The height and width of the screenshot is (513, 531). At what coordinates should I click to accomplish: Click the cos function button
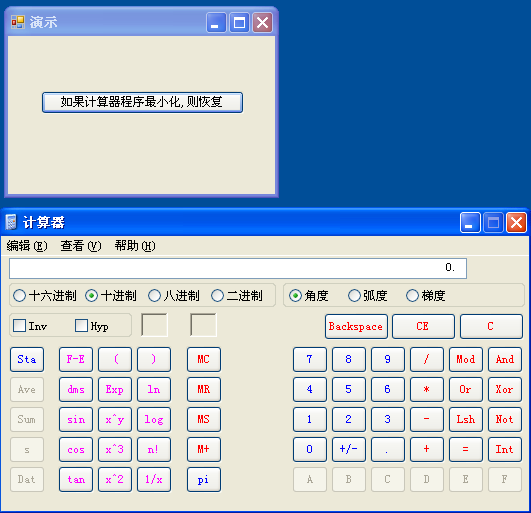76,449
